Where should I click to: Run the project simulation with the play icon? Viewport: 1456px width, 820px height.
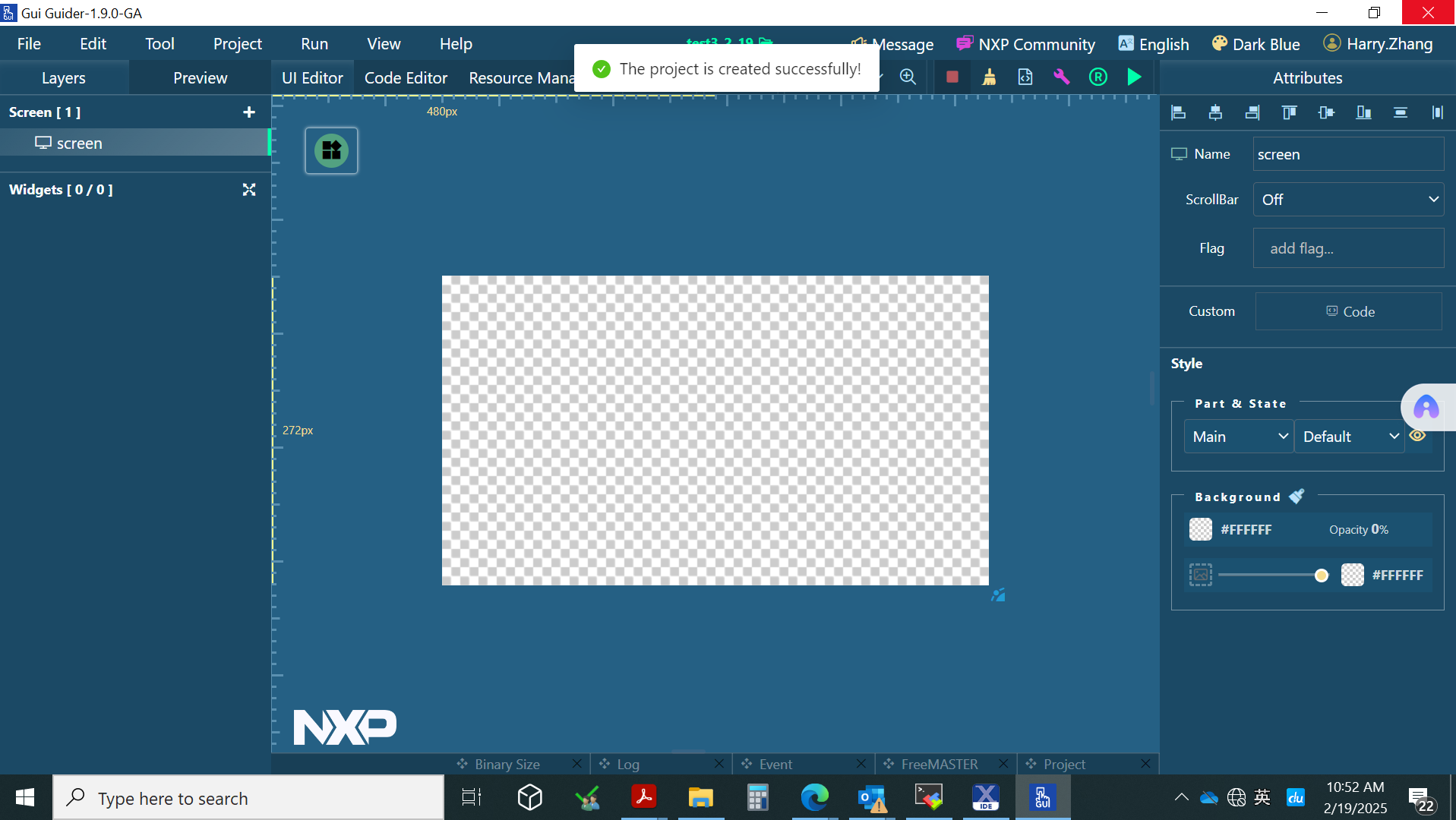[x=1134, y=77]
